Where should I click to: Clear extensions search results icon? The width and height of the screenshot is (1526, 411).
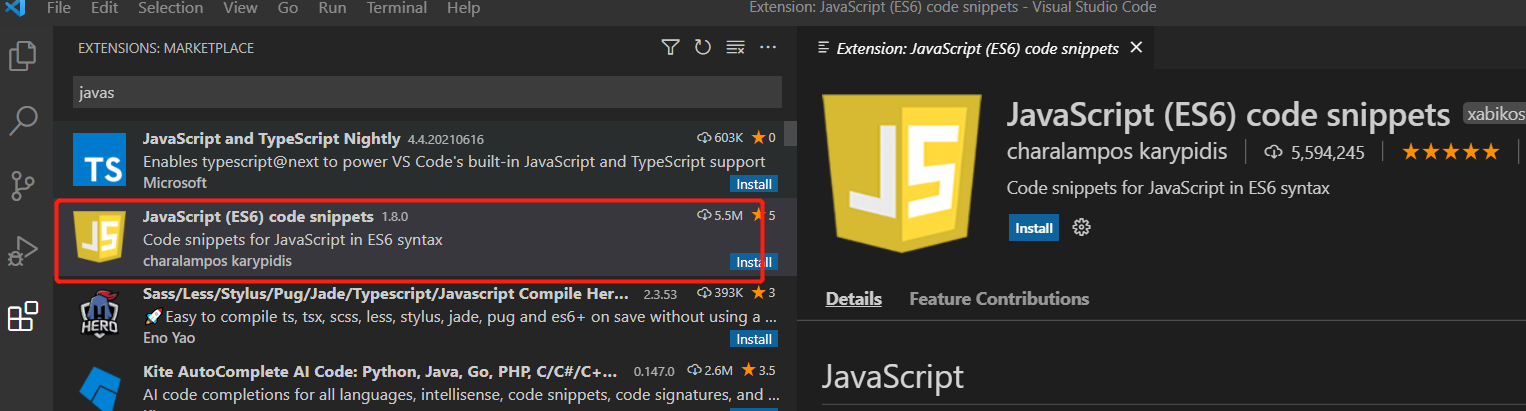point(736,47)
